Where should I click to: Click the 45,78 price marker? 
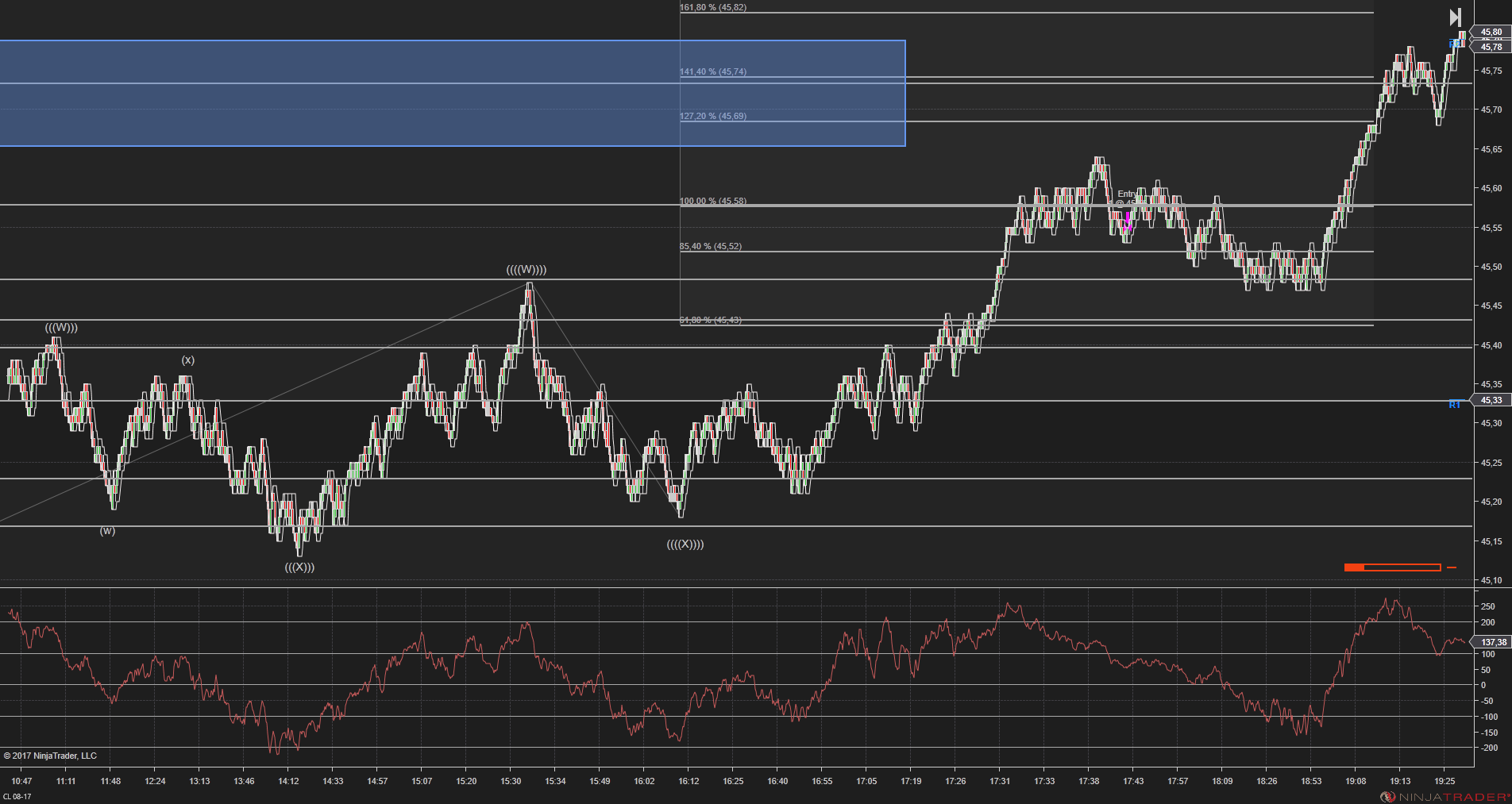click(1491, 47)
